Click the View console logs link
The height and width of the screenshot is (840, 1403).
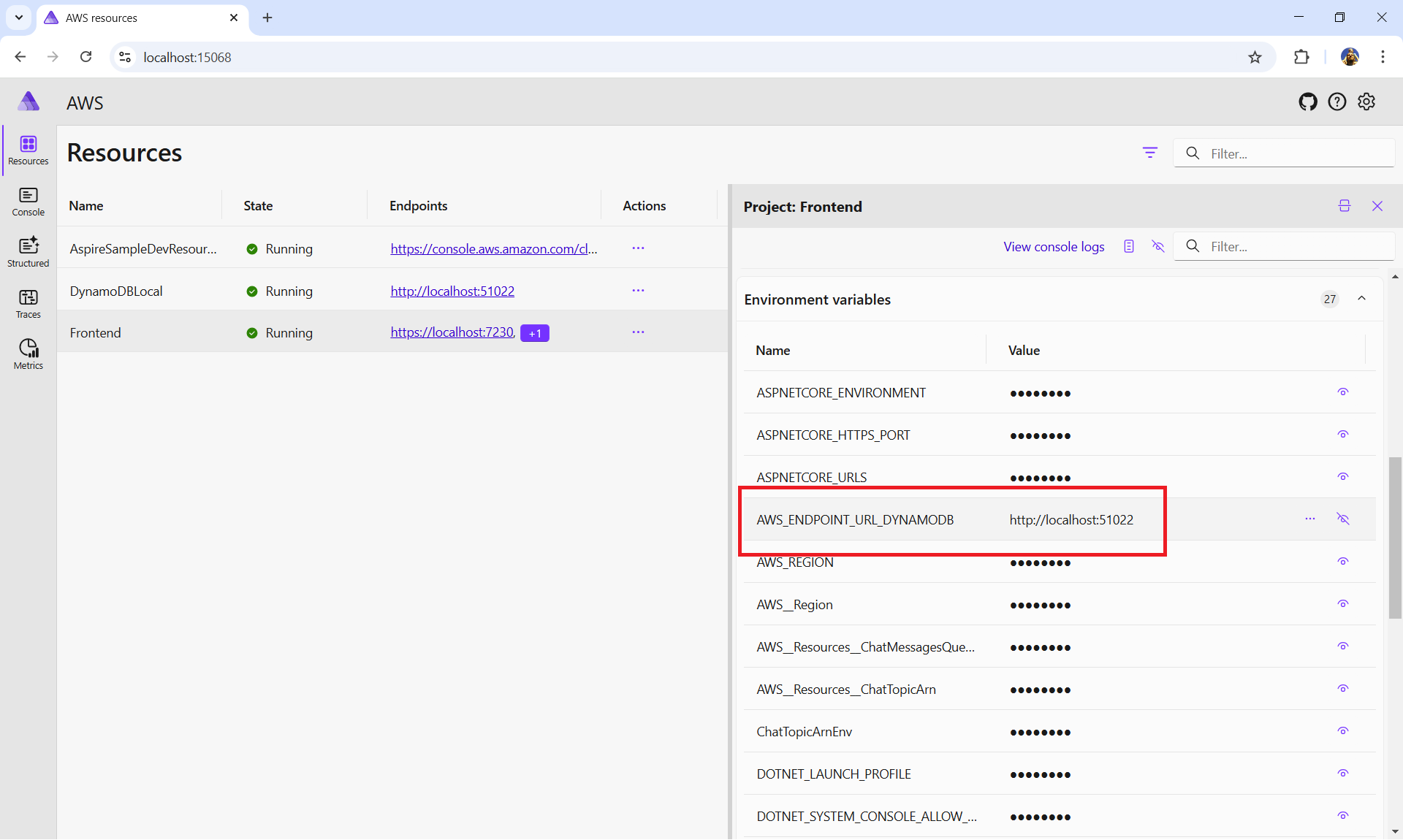pyautogui.click(x=1053, y=247)
